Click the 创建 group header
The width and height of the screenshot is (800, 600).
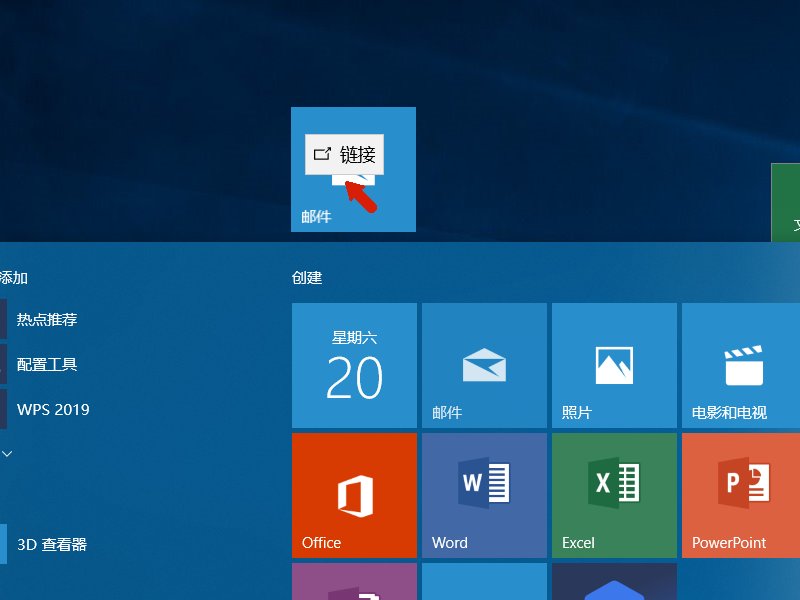307,278
